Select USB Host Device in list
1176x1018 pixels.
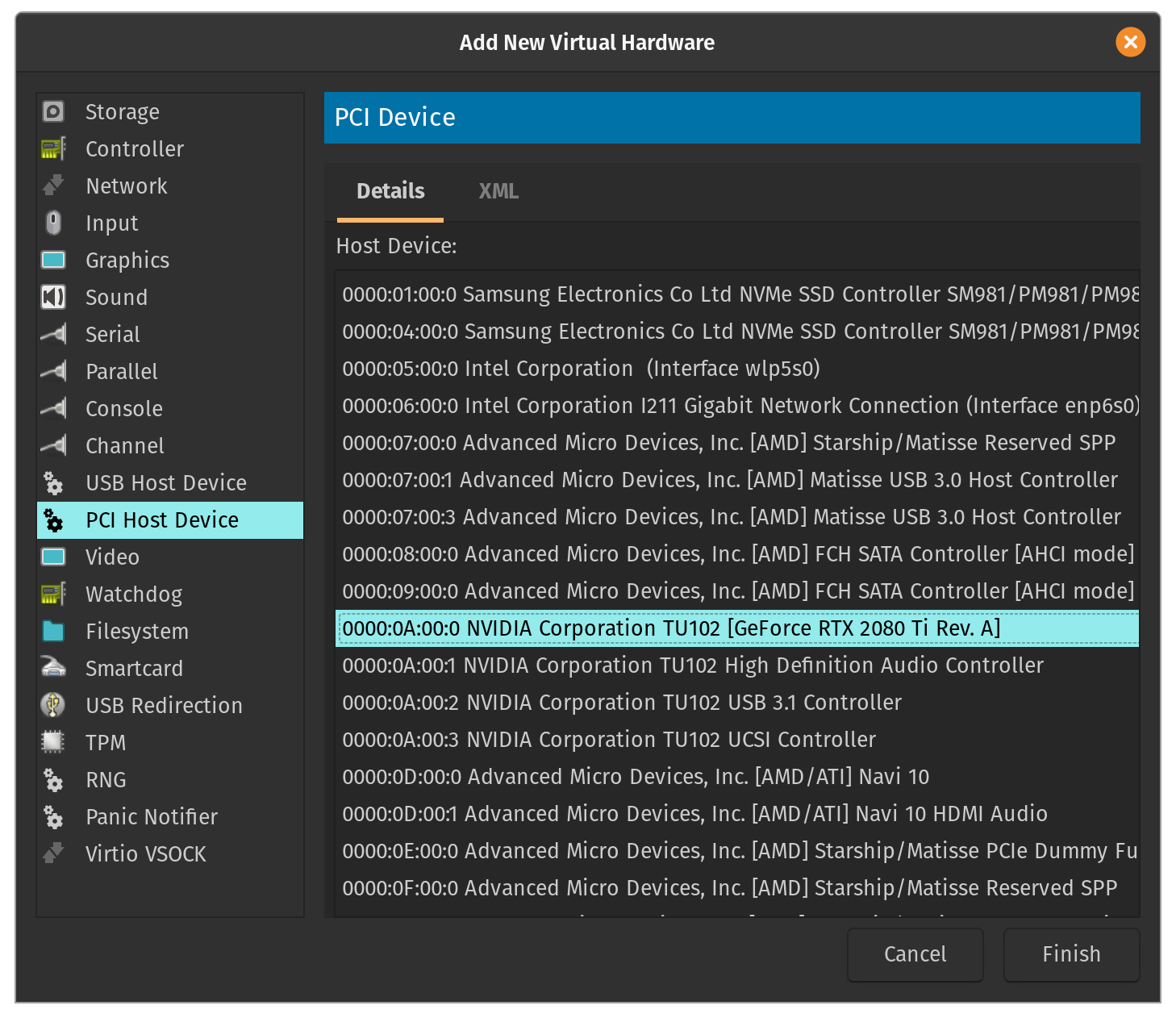(166, 483)
